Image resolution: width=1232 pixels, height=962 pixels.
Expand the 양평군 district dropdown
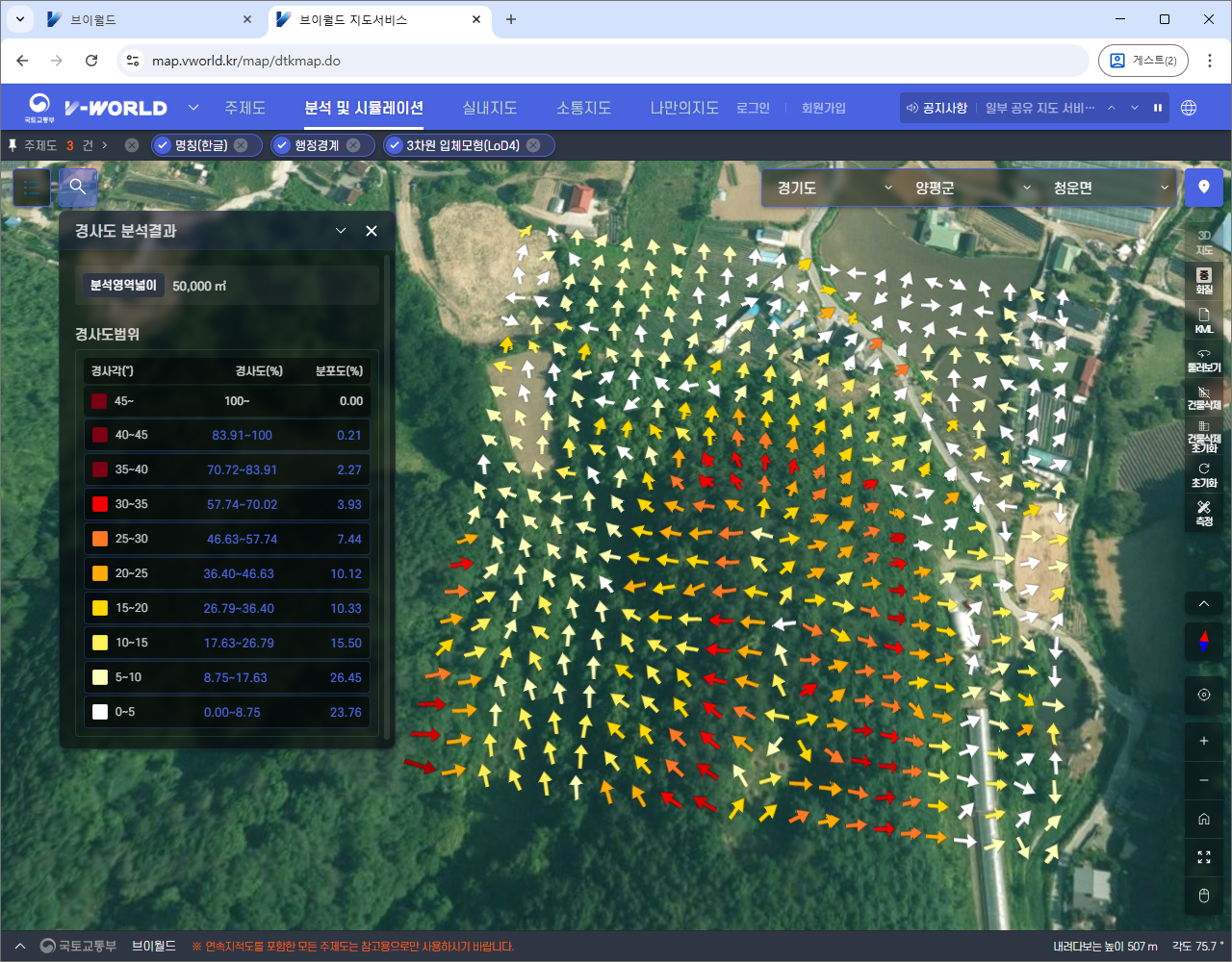pyautogui.click(x=972, y=188)
